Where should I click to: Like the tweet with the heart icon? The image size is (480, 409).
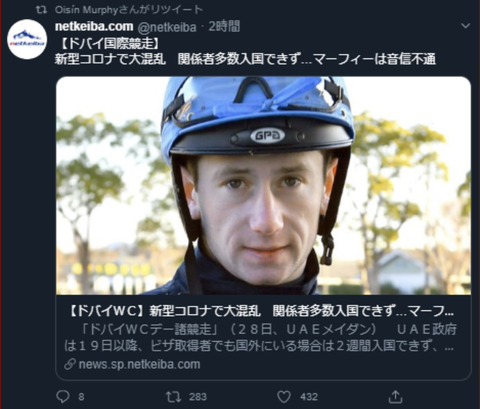284,397
